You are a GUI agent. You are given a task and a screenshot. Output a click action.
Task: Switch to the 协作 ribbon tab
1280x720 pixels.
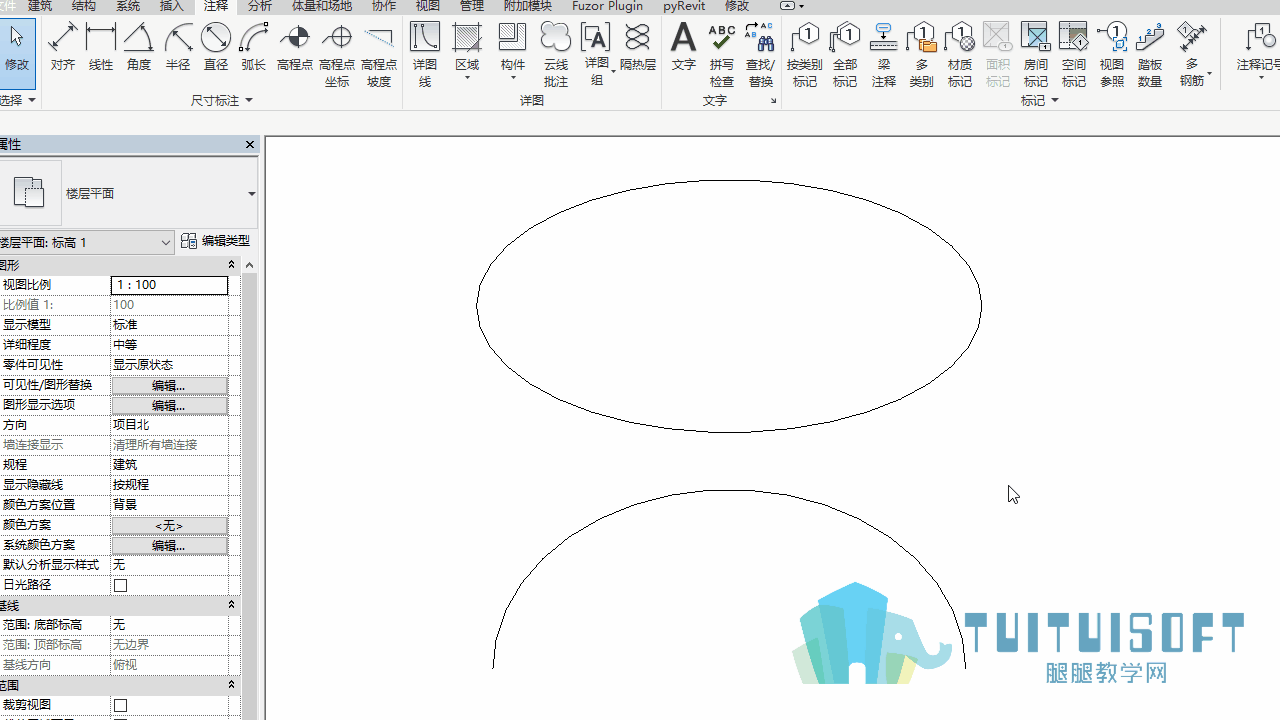[x=384, y=6]
